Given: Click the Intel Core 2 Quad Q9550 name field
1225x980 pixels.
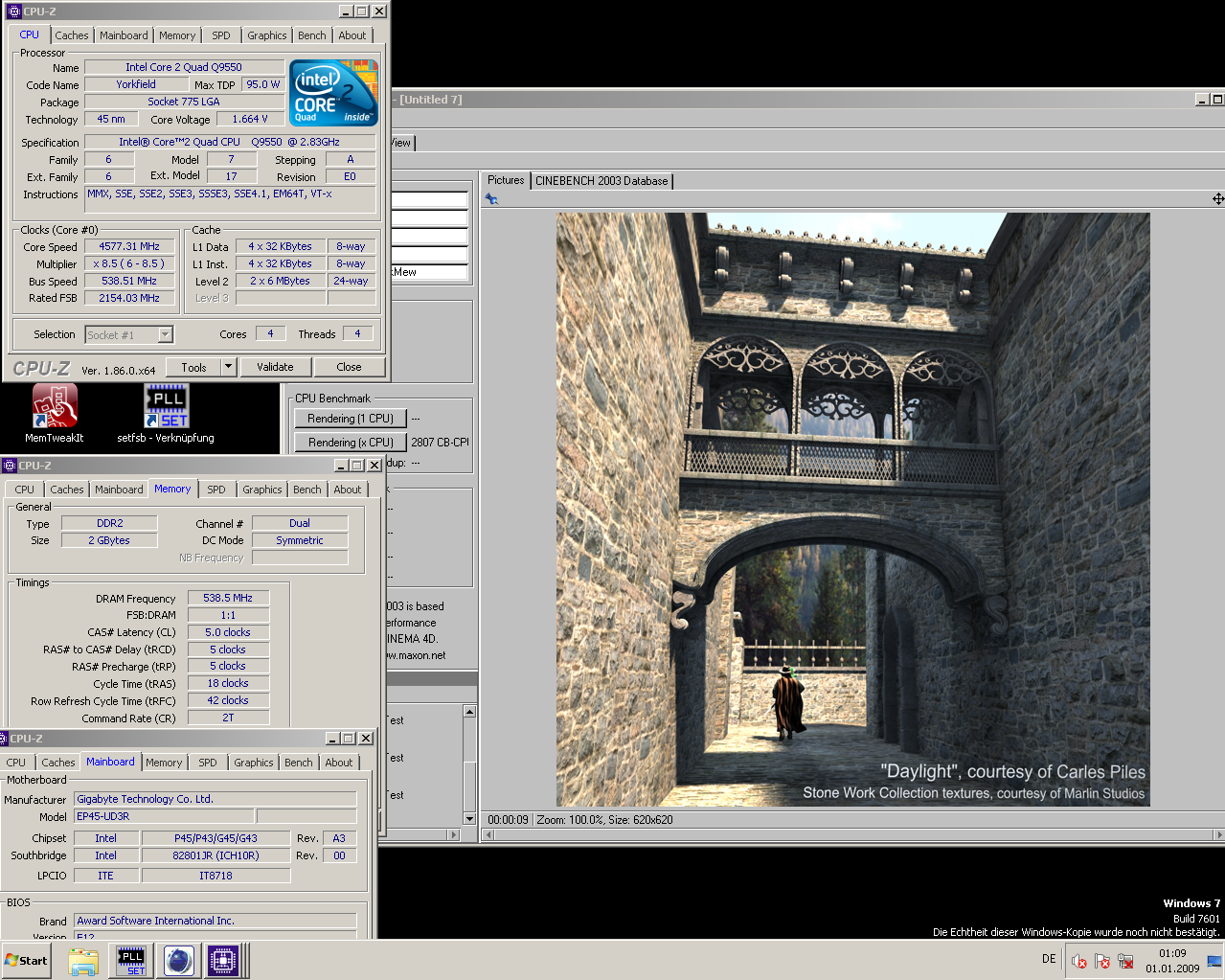Looking at the screenshot, I should 184,67.
